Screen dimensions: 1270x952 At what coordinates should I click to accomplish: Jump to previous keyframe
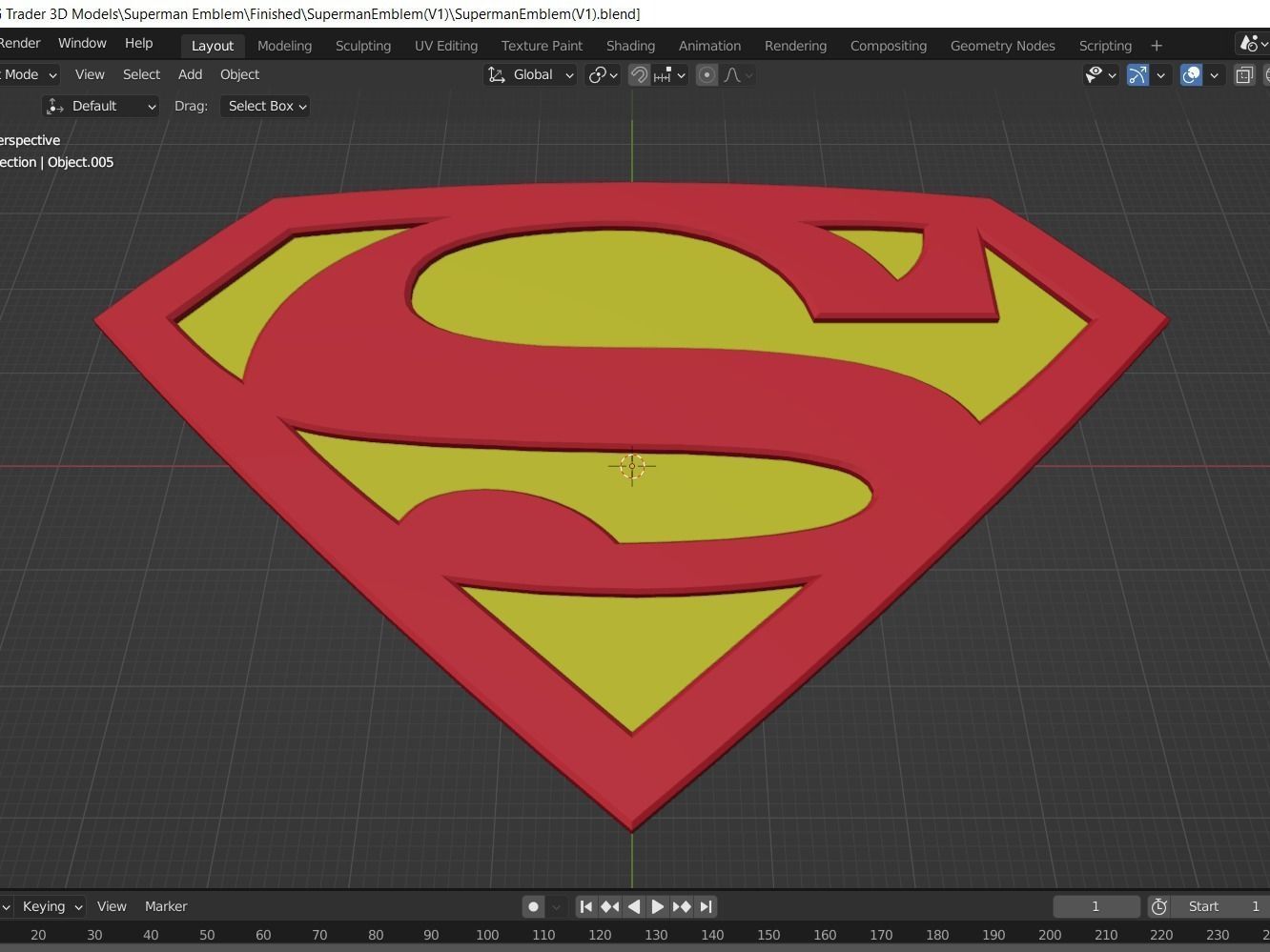tap(610, 906)
